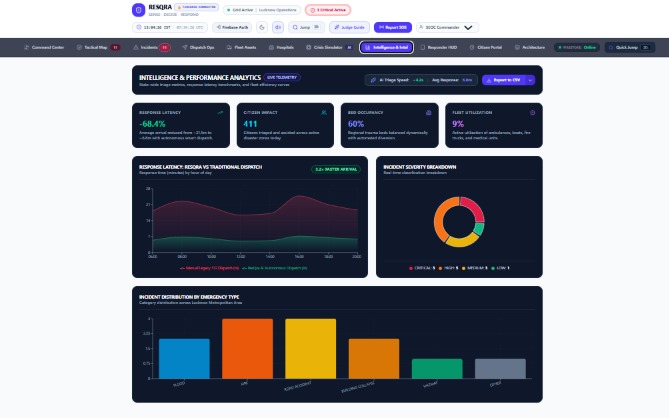
Task: Click the Crisis Simulator chip icon
Action: tap(308, 47)
